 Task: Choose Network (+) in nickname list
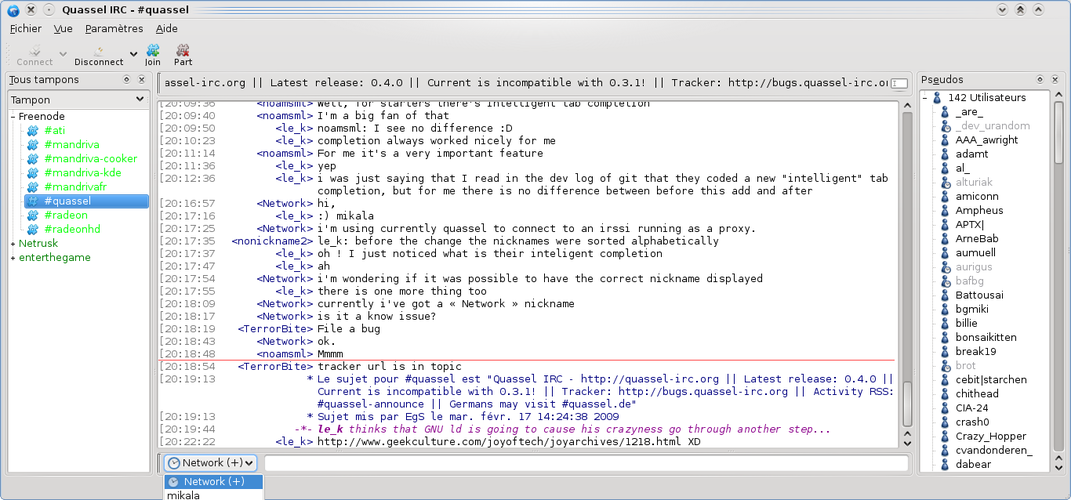click(213, 482)
